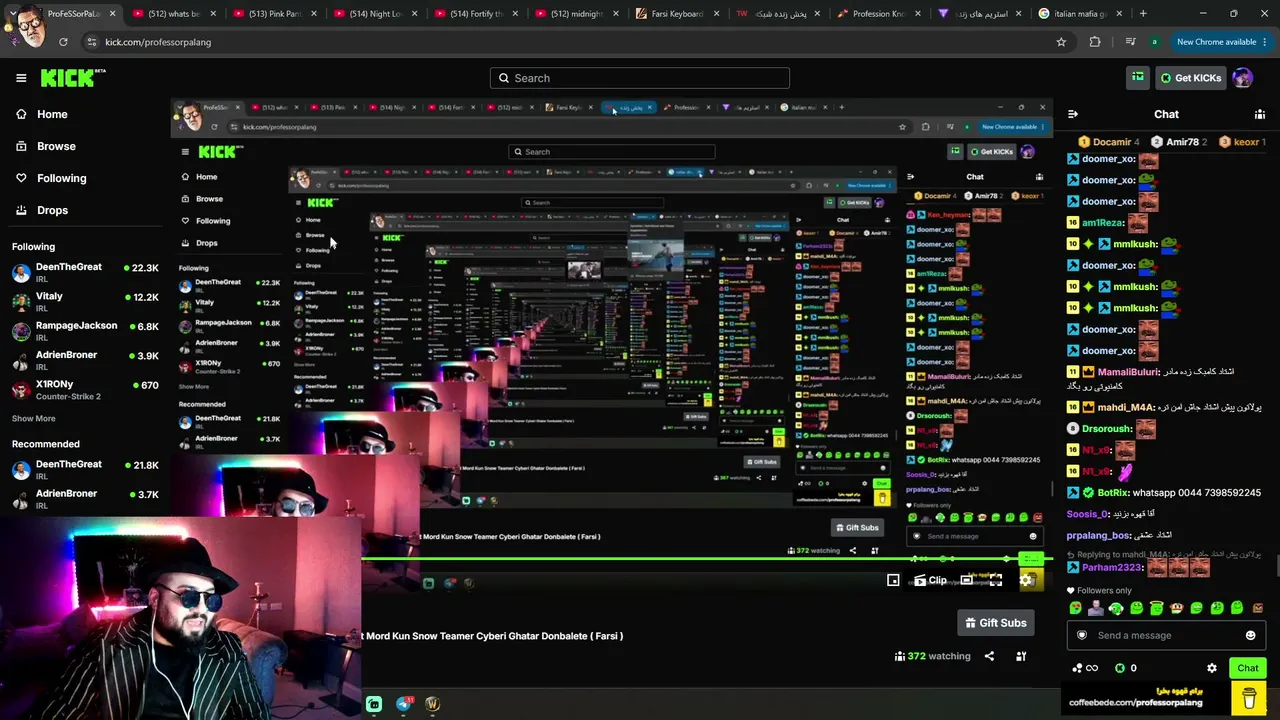Click the green Chat send button

point(1247,668)
